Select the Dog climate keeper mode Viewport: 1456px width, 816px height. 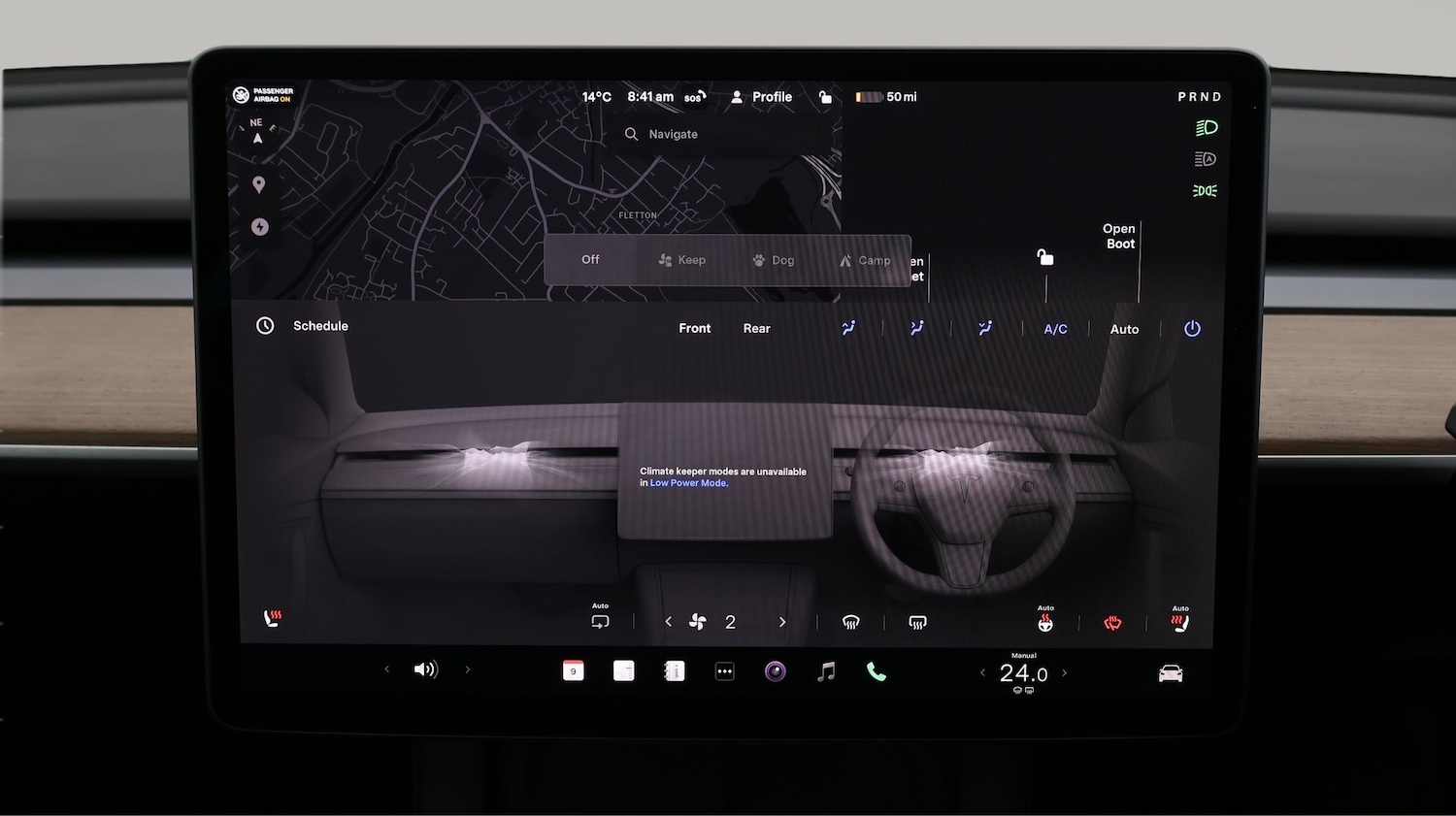pos(774,260)
